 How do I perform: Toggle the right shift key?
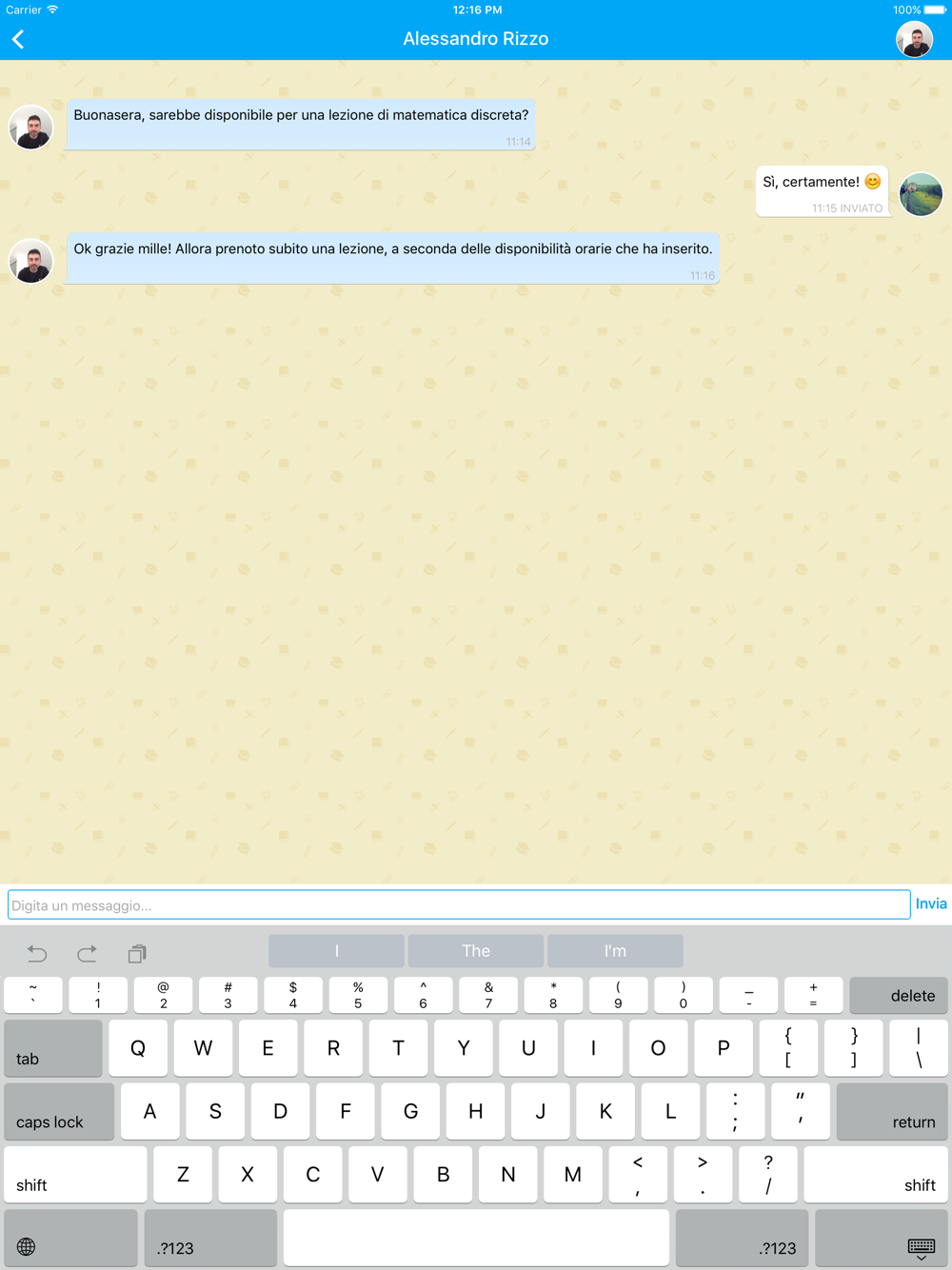click(x=876, y=1174)
